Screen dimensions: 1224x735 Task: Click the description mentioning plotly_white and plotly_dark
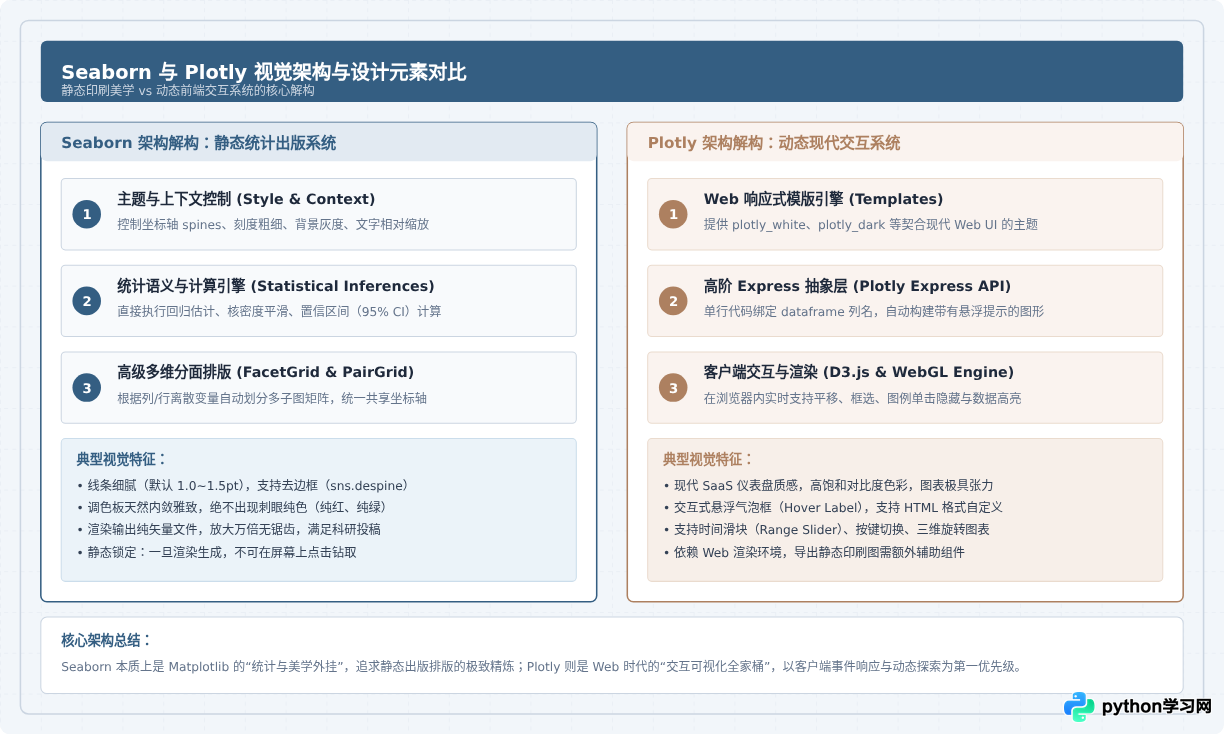[871, 224]
